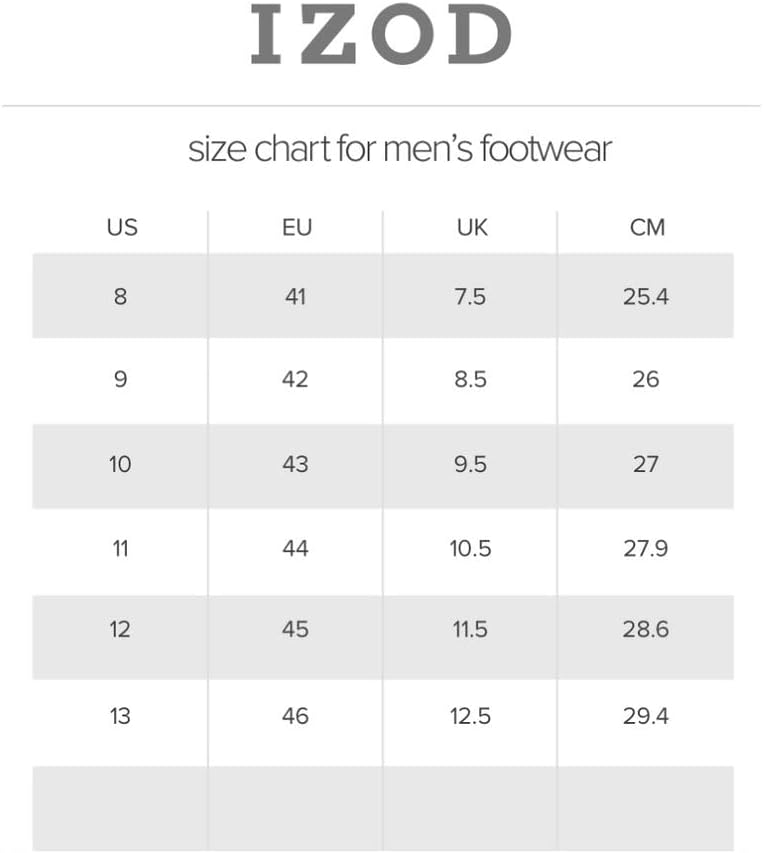This screenshot has height=853, width=763.
Task: Click UK size 9.5 cell
Action: [x=470, y=465]
